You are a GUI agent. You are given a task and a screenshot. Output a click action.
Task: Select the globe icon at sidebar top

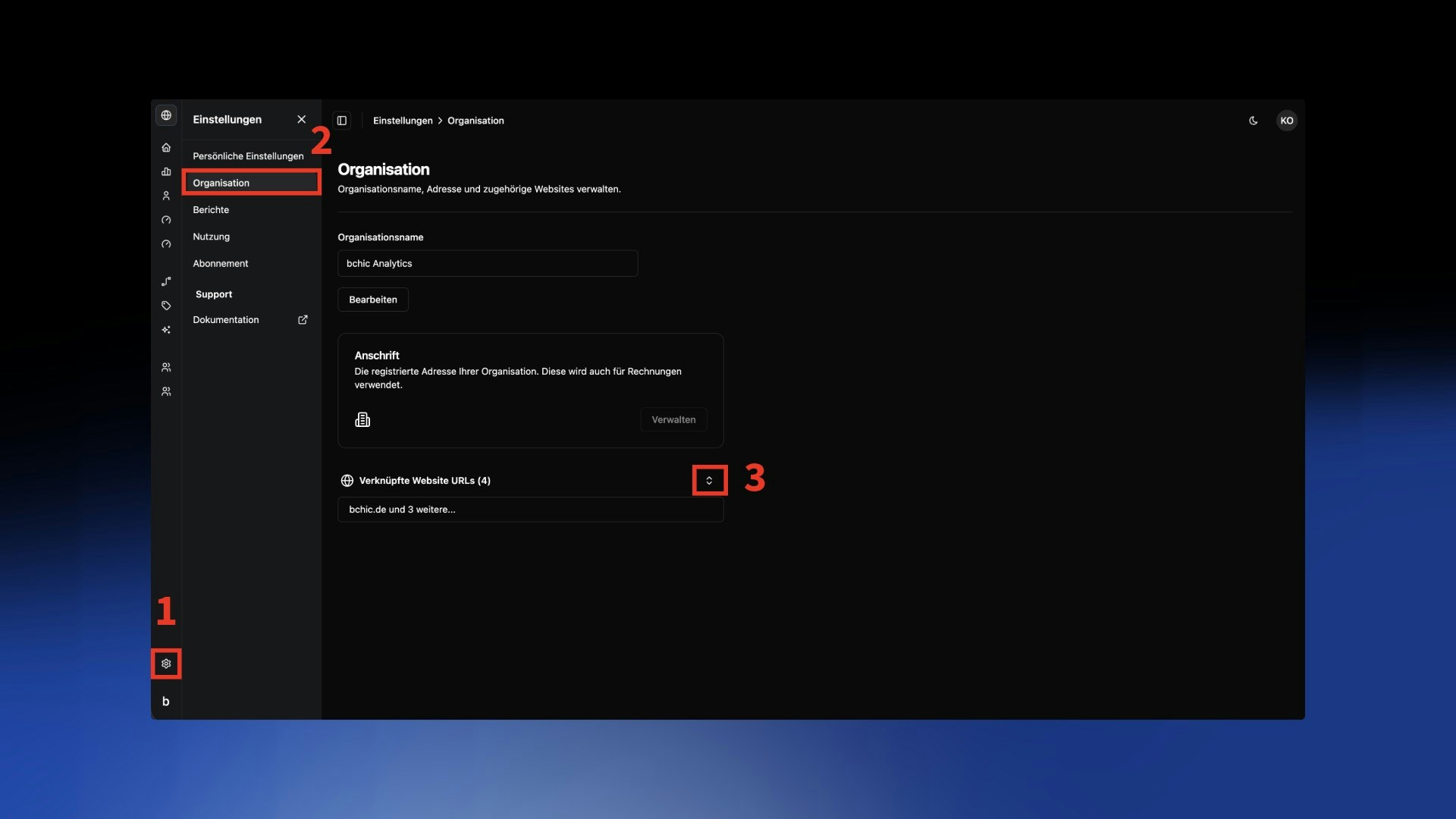[166, 115]
